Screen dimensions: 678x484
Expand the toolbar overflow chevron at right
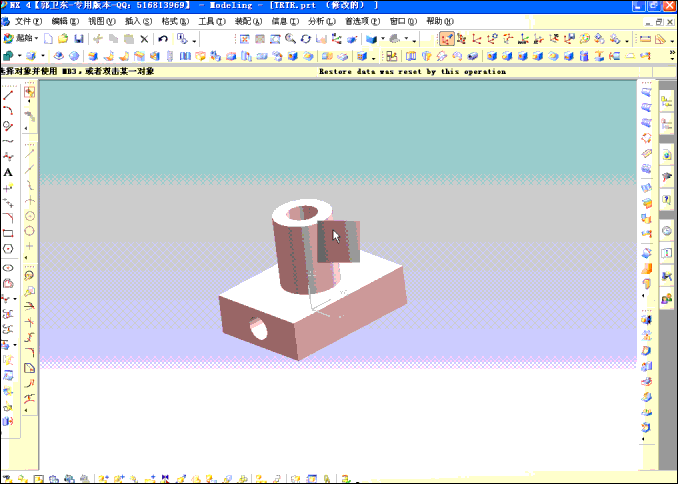[x=672, y=54]
